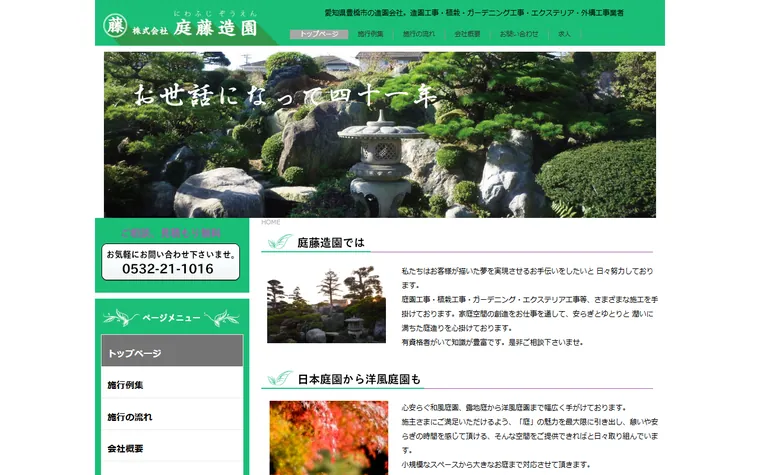Click the banner text お世話になって四十一年
The image size is (760, 475).
pyautogui.click(x=286, y=95)
